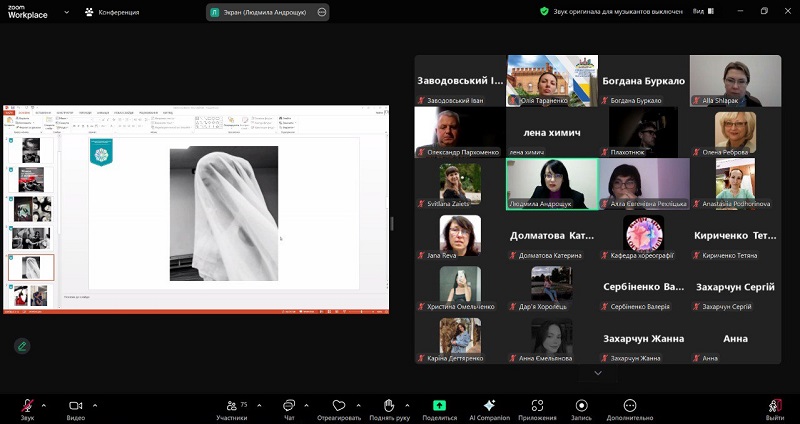Expand the arrow next to Участники
800x424 pixels.
[x=259, y=405]
